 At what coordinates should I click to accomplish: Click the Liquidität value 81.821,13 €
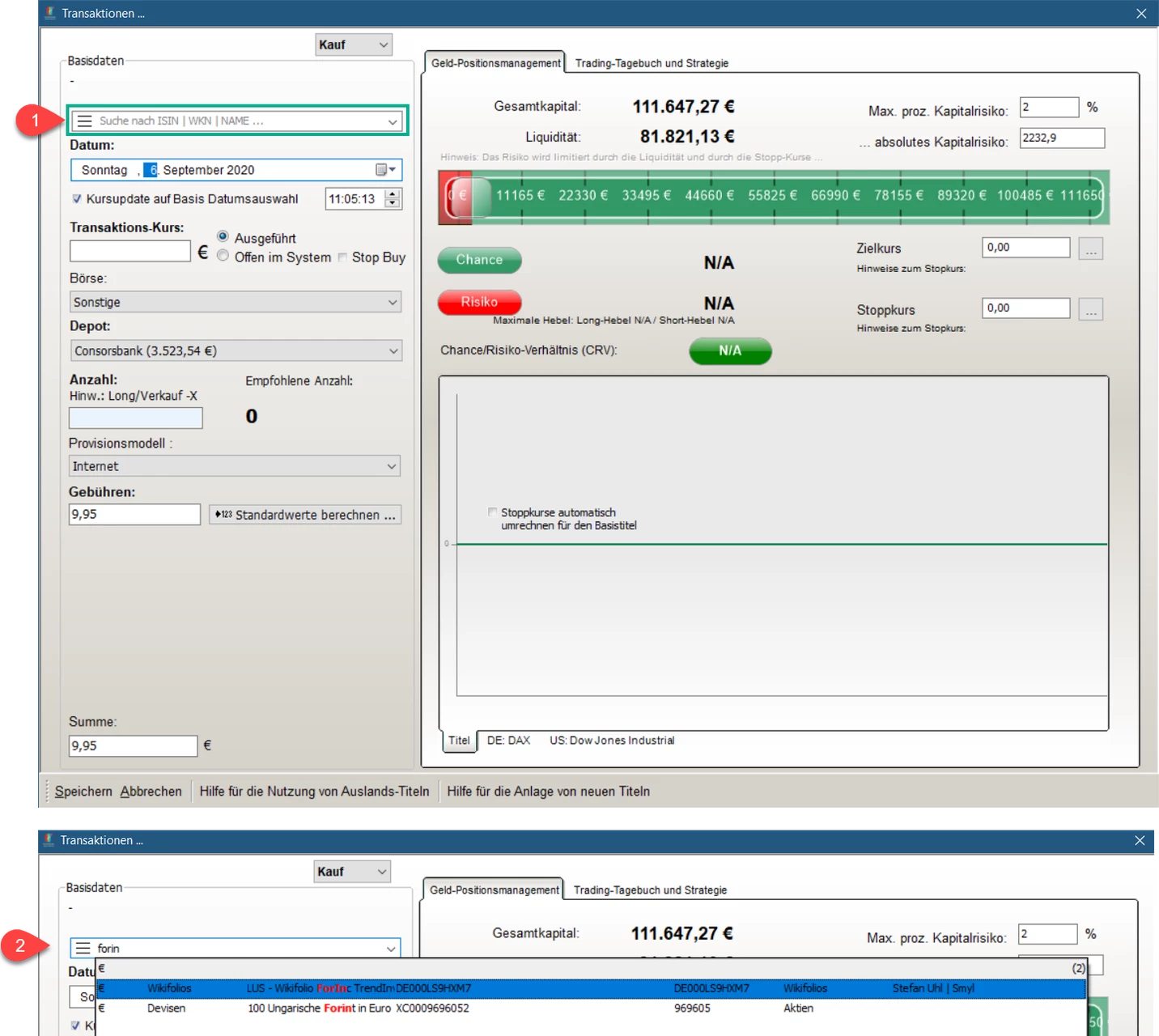687,137
